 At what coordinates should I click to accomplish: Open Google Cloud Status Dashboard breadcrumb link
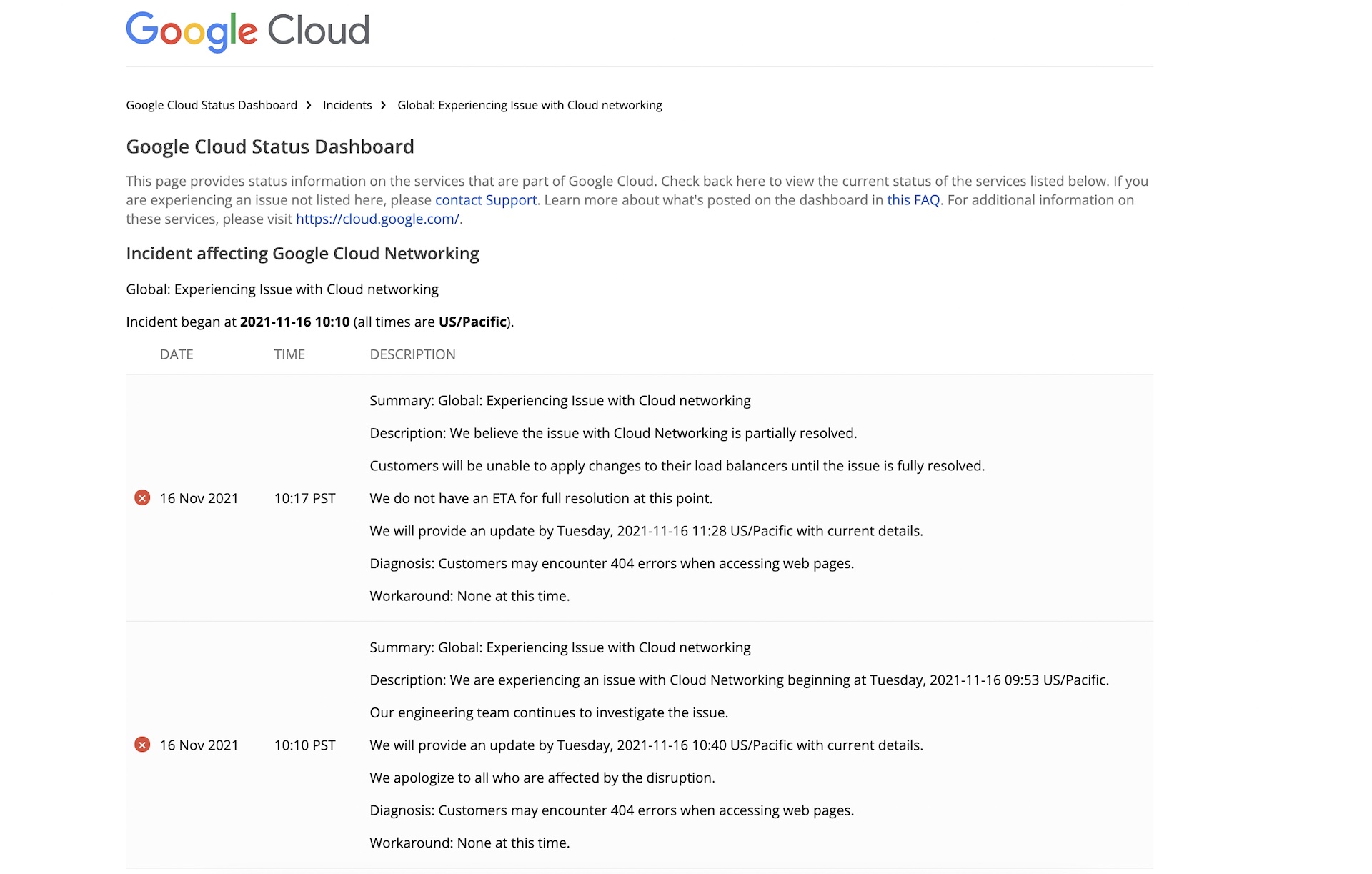pos(212,105)
